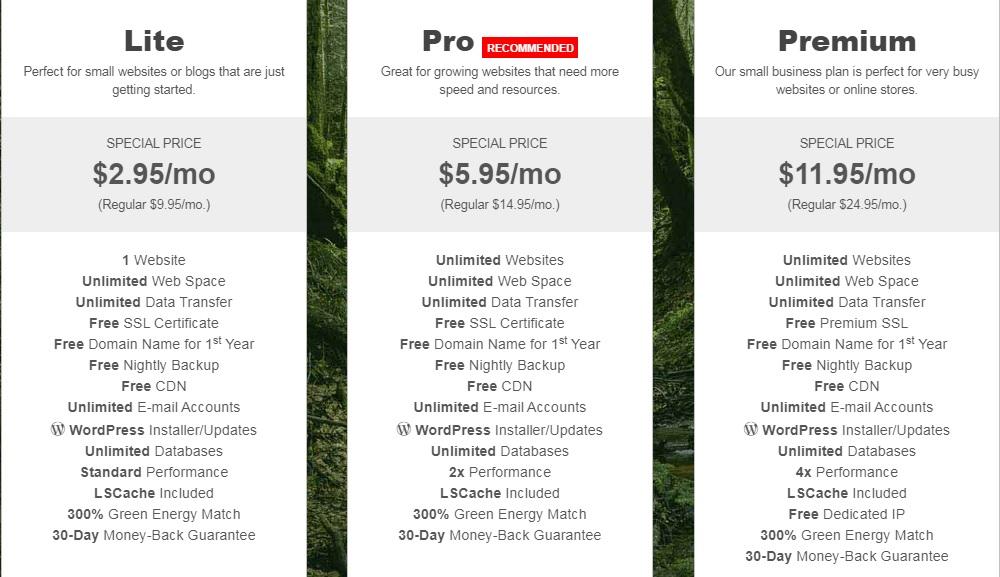Click 1 Website feature in Lite
This screenshot has height=577, width=1000.
coord(154,260)
